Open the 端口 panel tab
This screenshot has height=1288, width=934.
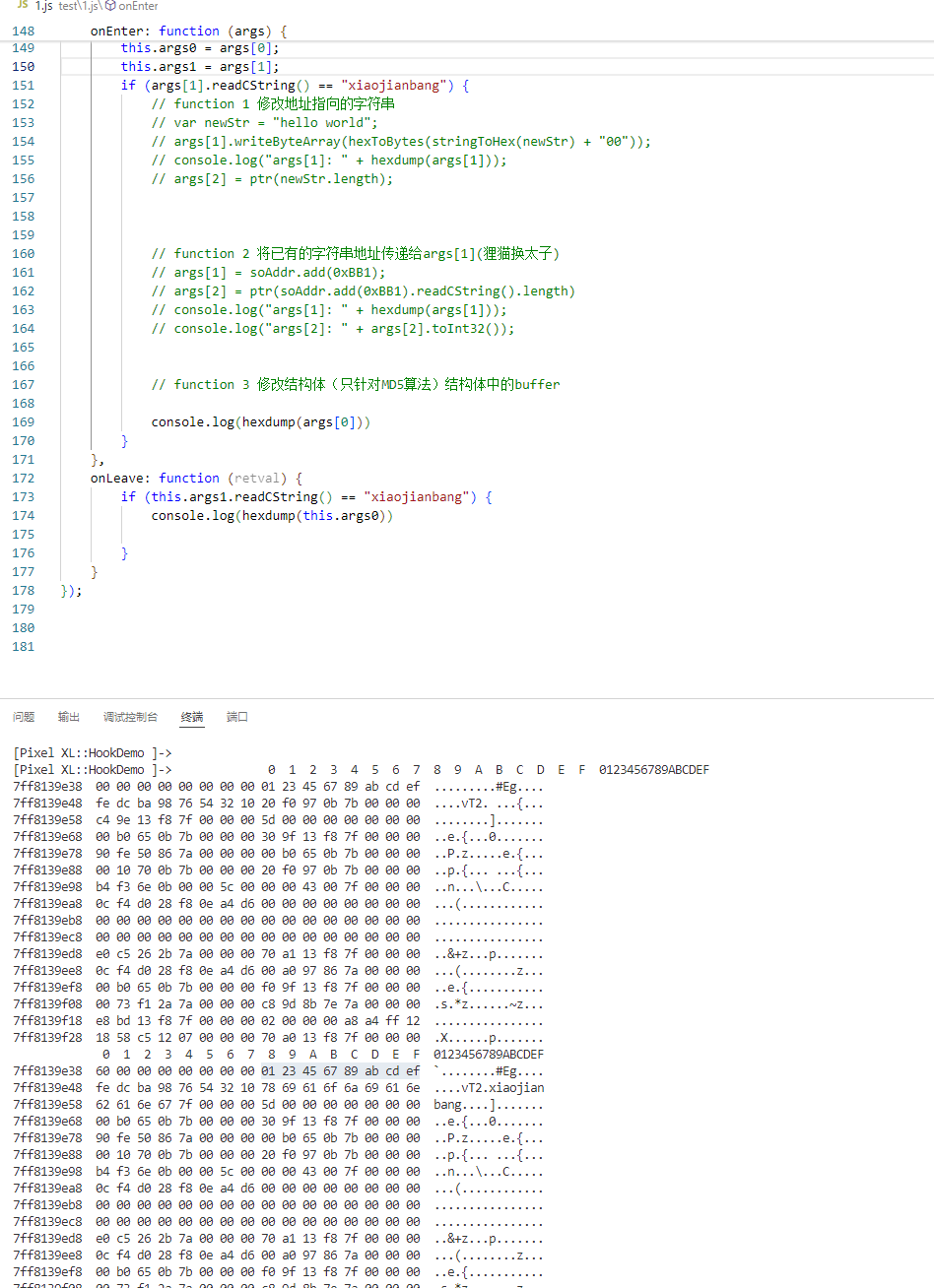coord(237,717)
